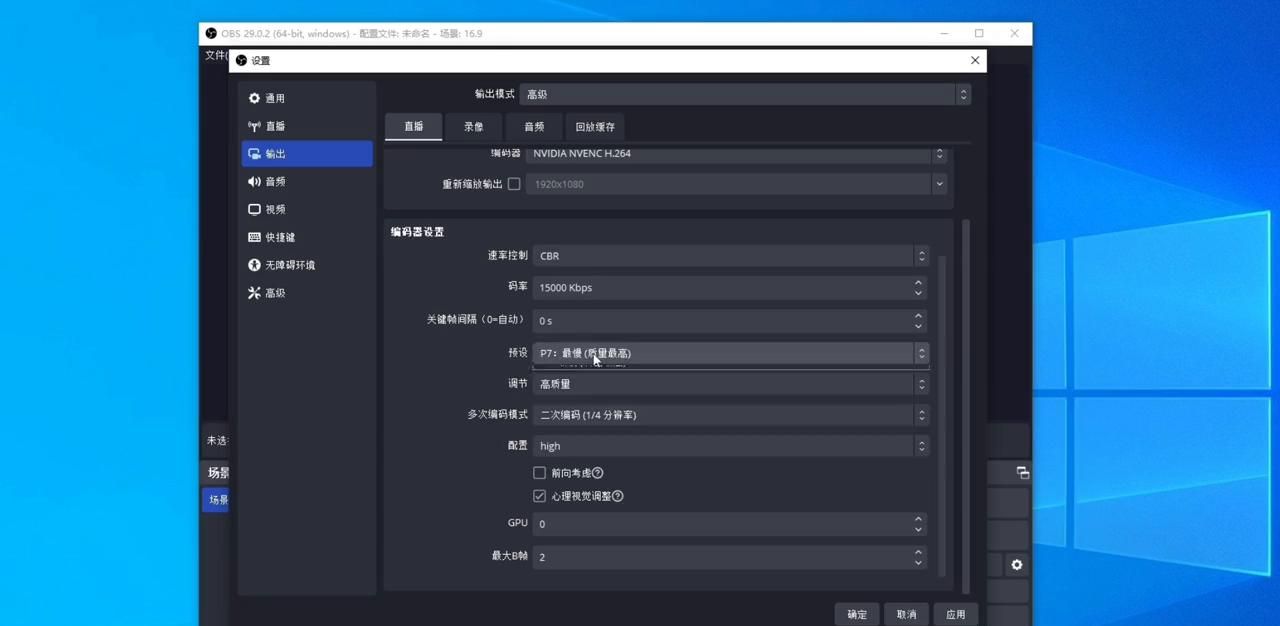Decrease 码率 bitrate with down arrow

click(x=918, y=293)
